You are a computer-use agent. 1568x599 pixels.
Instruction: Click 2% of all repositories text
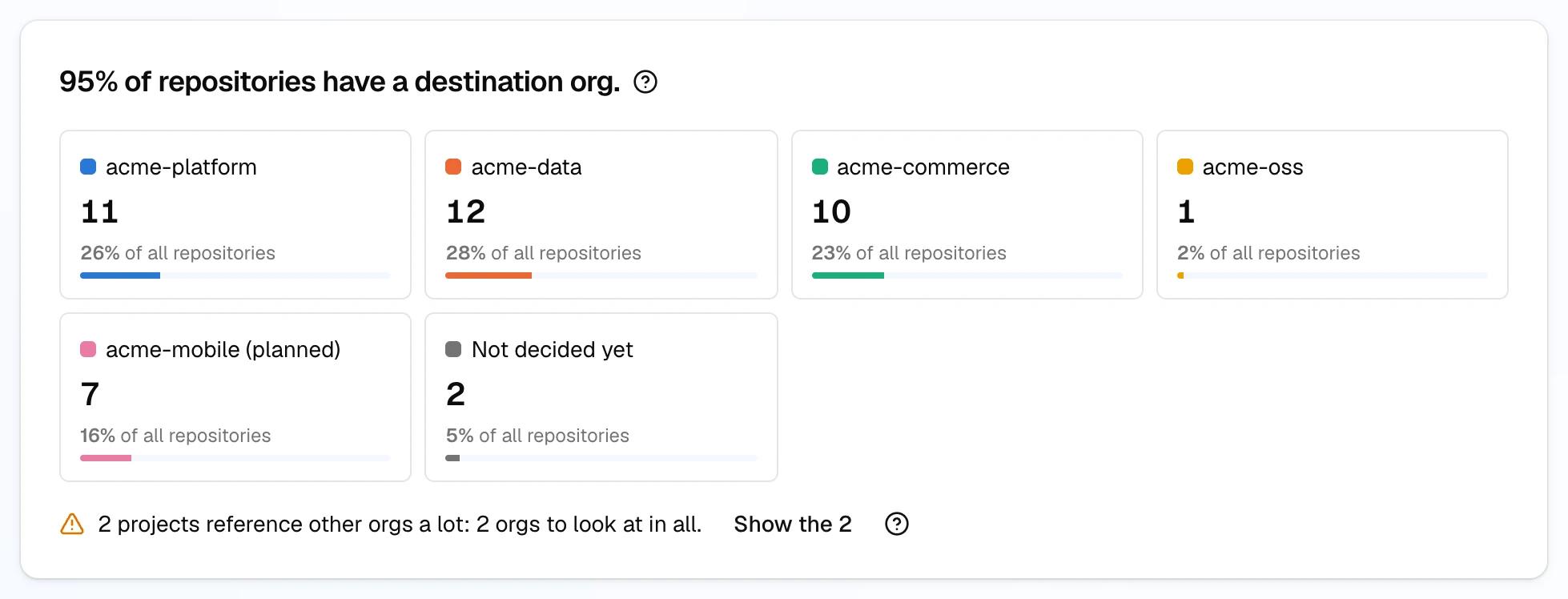point(1268,253)
